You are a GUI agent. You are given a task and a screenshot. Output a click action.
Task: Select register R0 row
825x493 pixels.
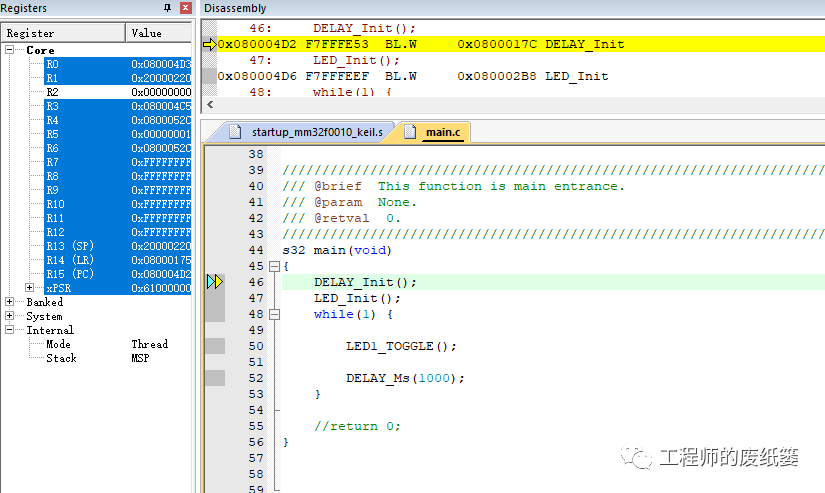point(117,64)
